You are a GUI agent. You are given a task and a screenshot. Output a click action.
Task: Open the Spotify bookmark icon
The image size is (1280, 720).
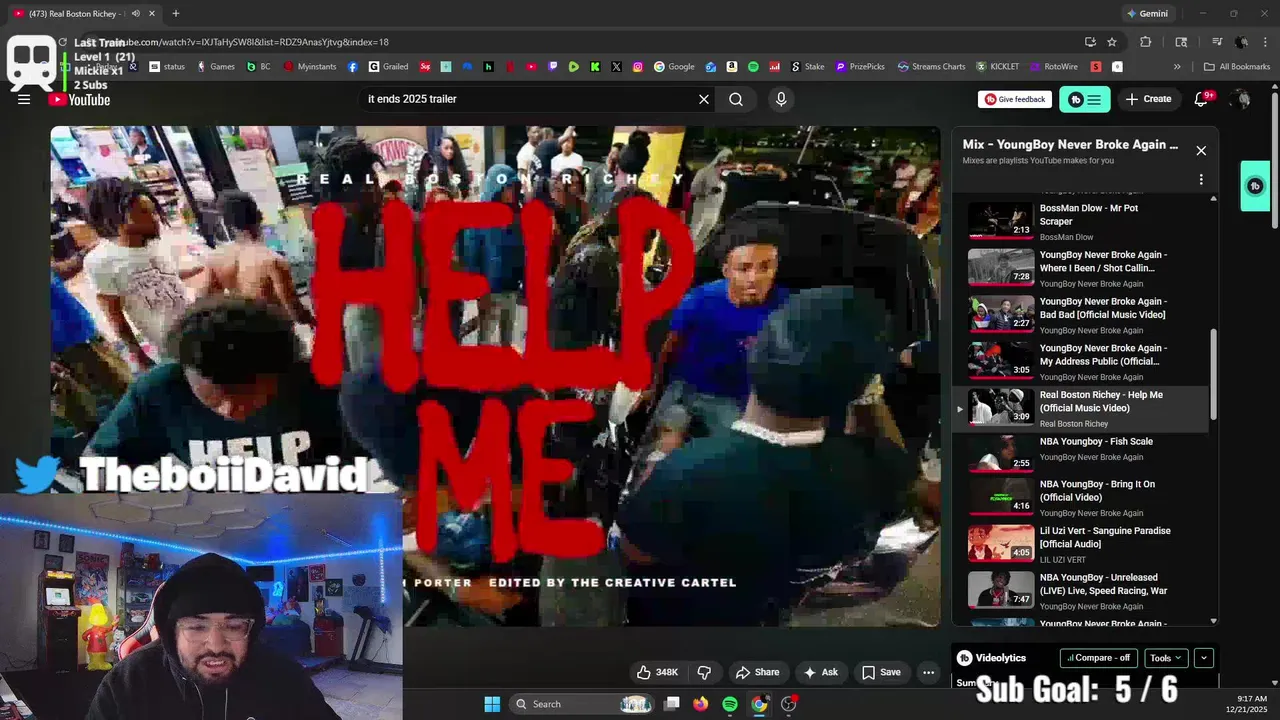point(753,67)
